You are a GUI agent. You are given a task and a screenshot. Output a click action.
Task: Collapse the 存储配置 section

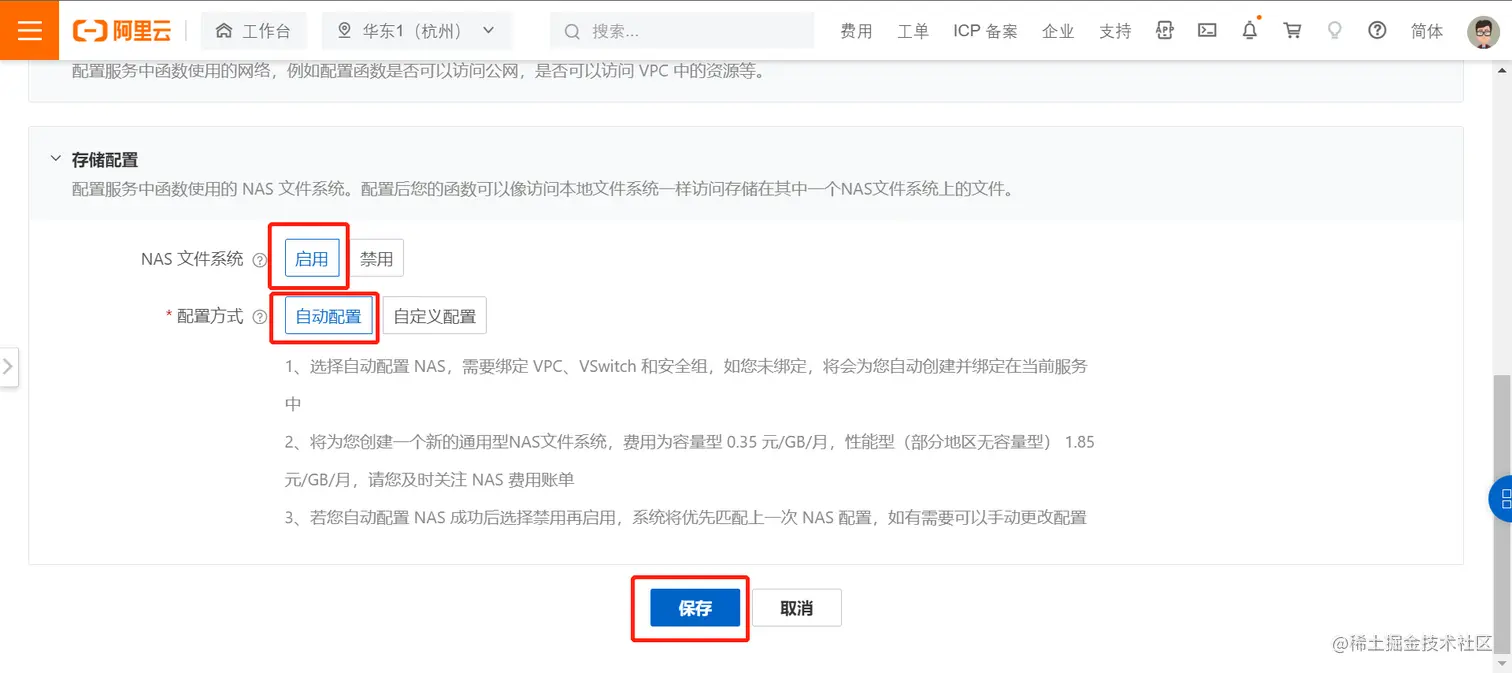coord(54,159)
